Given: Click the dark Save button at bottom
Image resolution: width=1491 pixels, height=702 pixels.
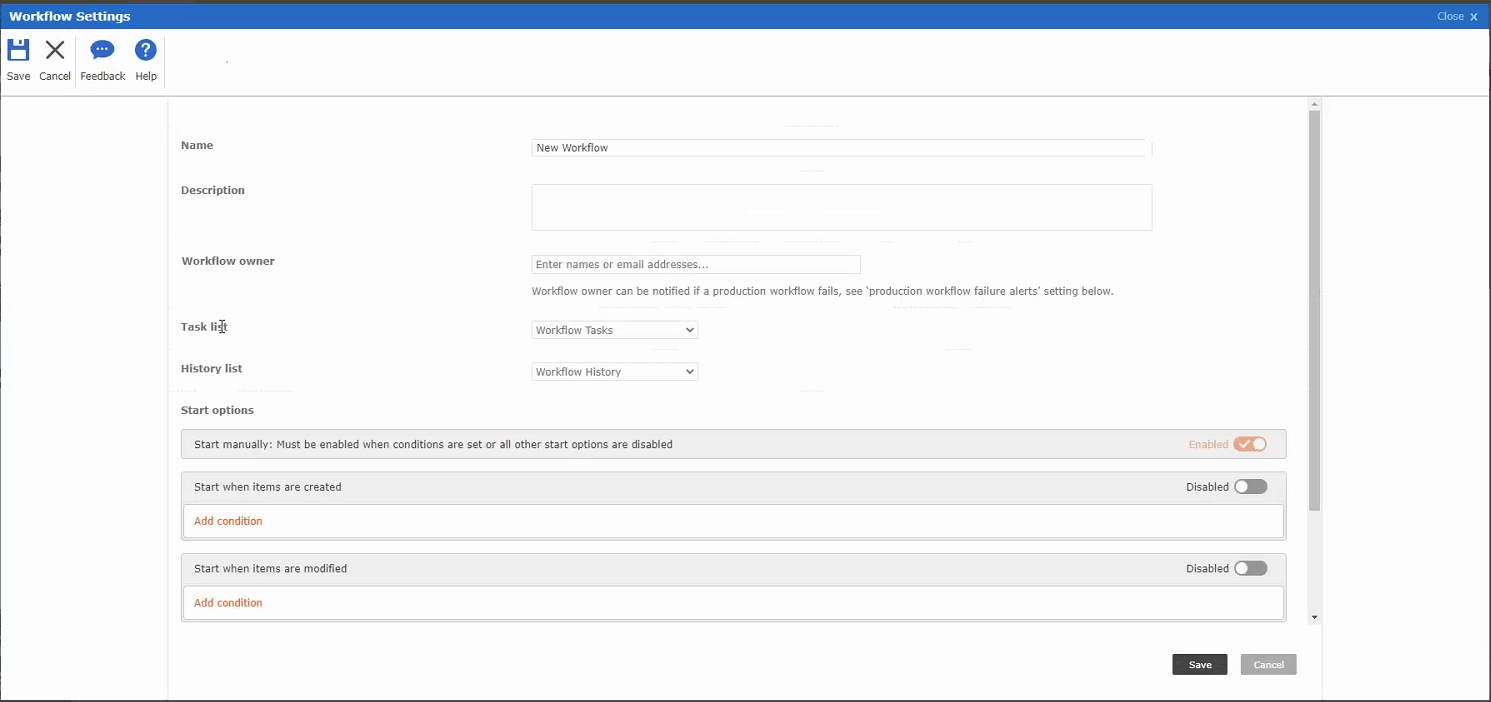Looking at the screenshot, I should [1200, 665].
